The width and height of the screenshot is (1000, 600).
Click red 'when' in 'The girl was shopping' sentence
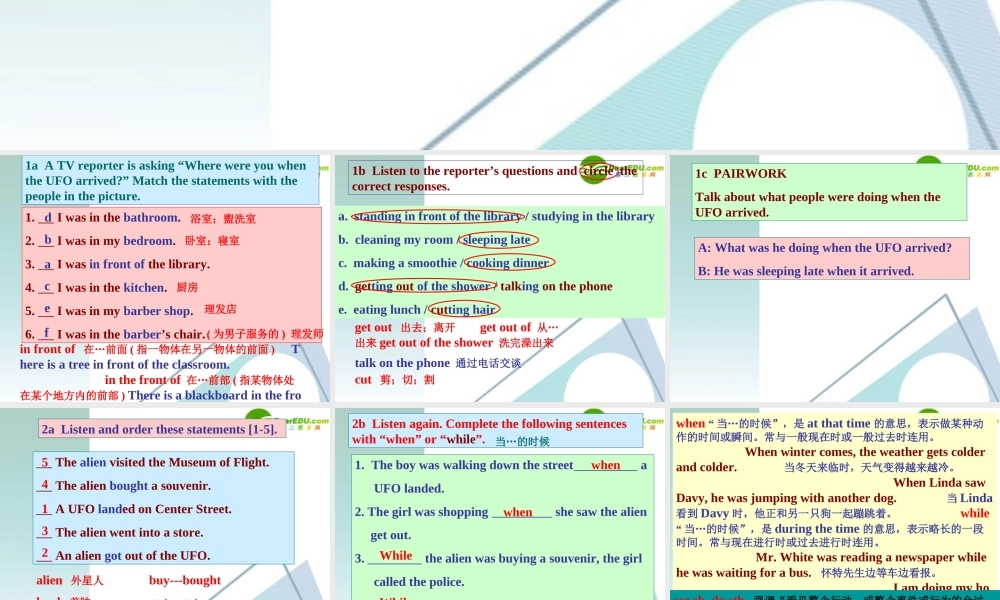click(x=517, y=512)
